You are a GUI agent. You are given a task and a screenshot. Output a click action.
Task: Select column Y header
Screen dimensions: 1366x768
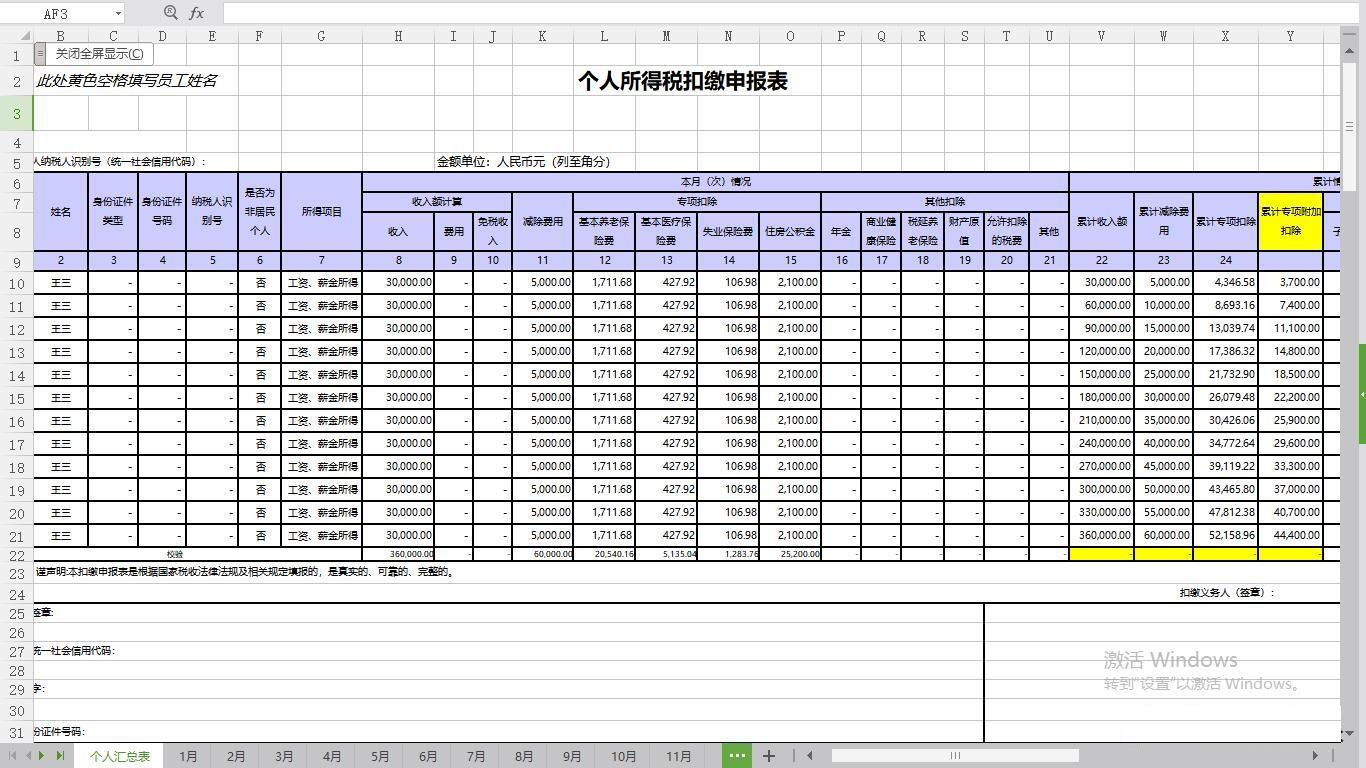click(1290, 36)
